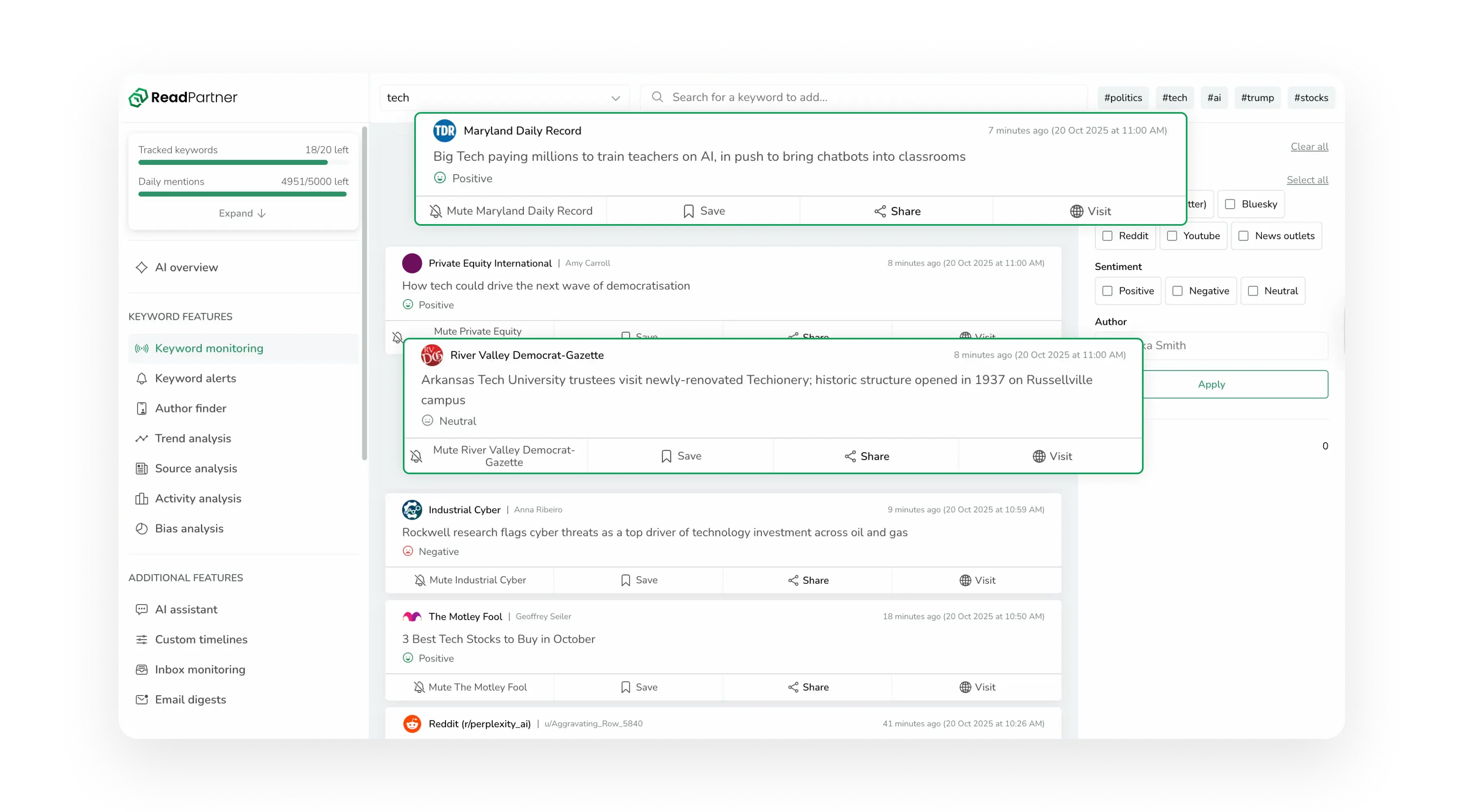Click the Daily mentions progress bar
Screen dimensions: 1462x812
pyautogui.click(x=242, y=194)
